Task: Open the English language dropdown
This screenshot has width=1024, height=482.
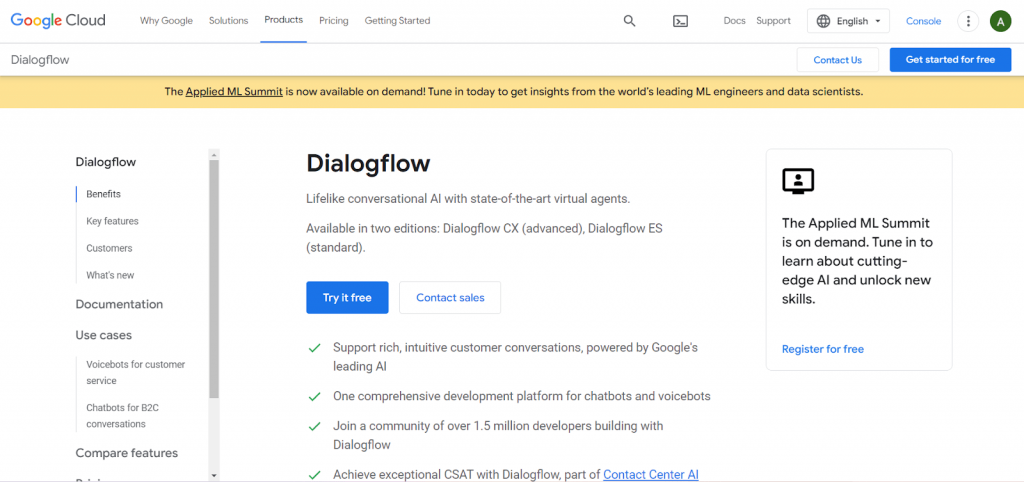Action: (848, 21)
